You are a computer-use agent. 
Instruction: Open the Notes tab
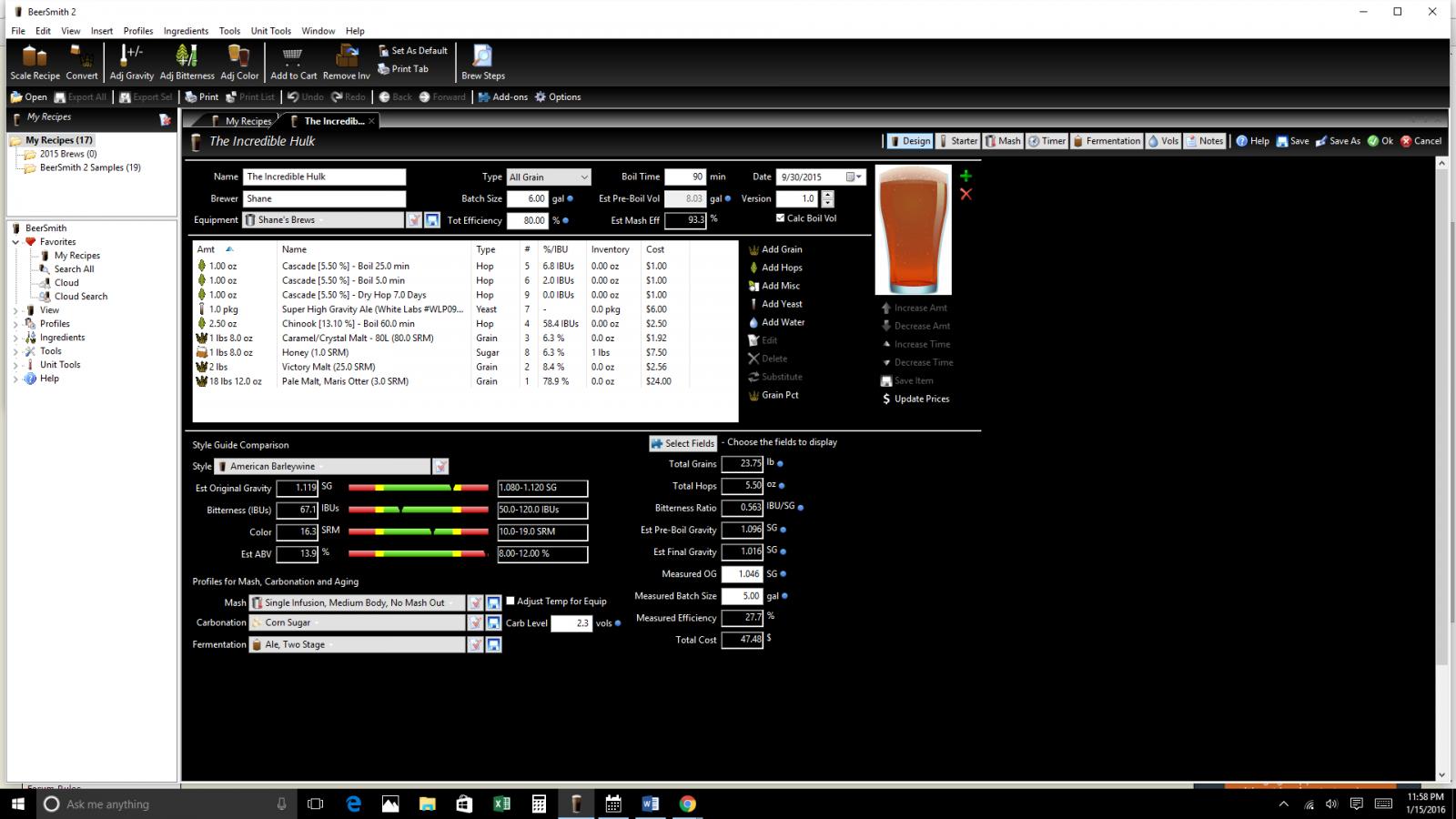tap(1204, 141)
